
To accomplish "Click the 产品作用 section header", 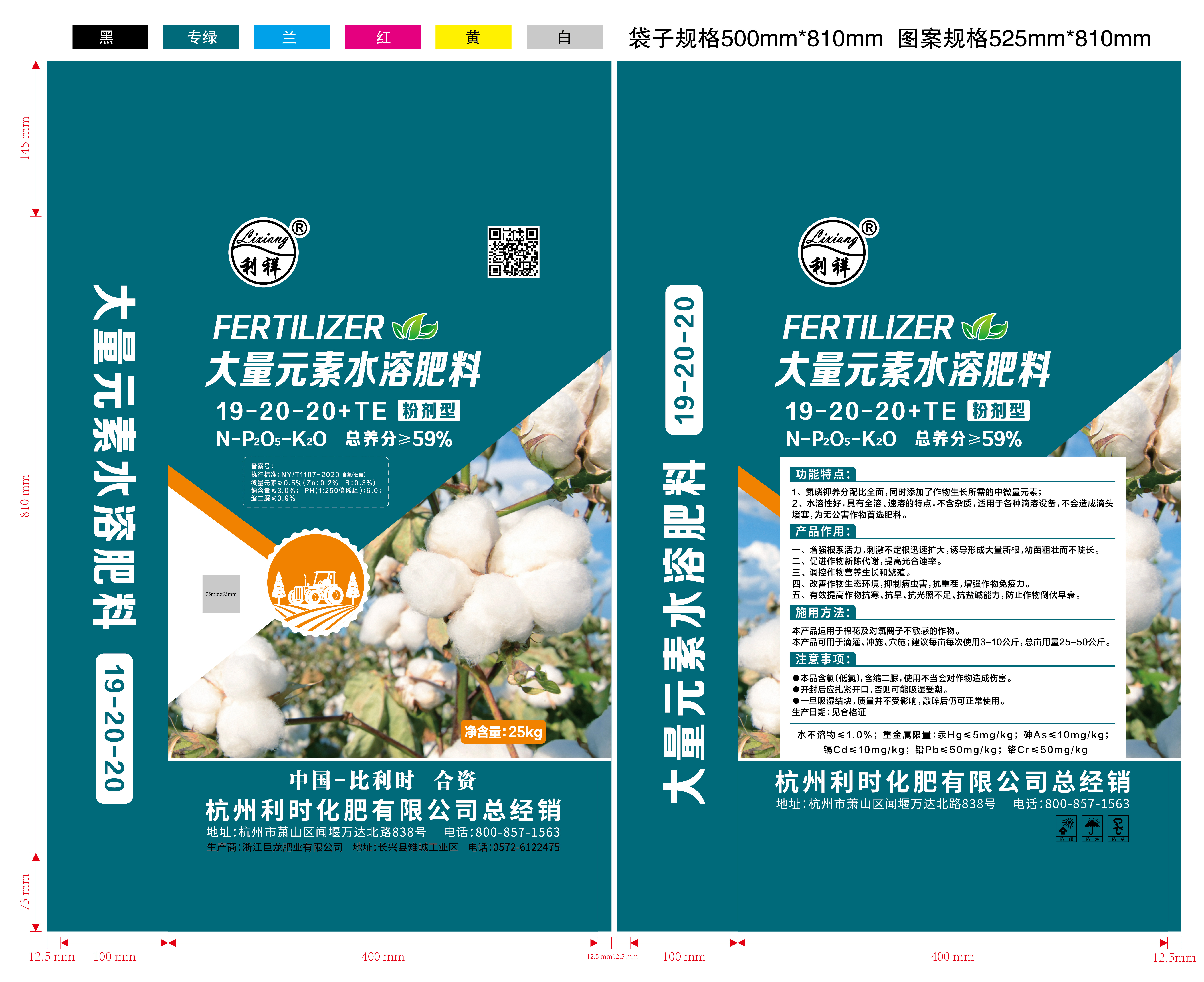I will (823, 531).
